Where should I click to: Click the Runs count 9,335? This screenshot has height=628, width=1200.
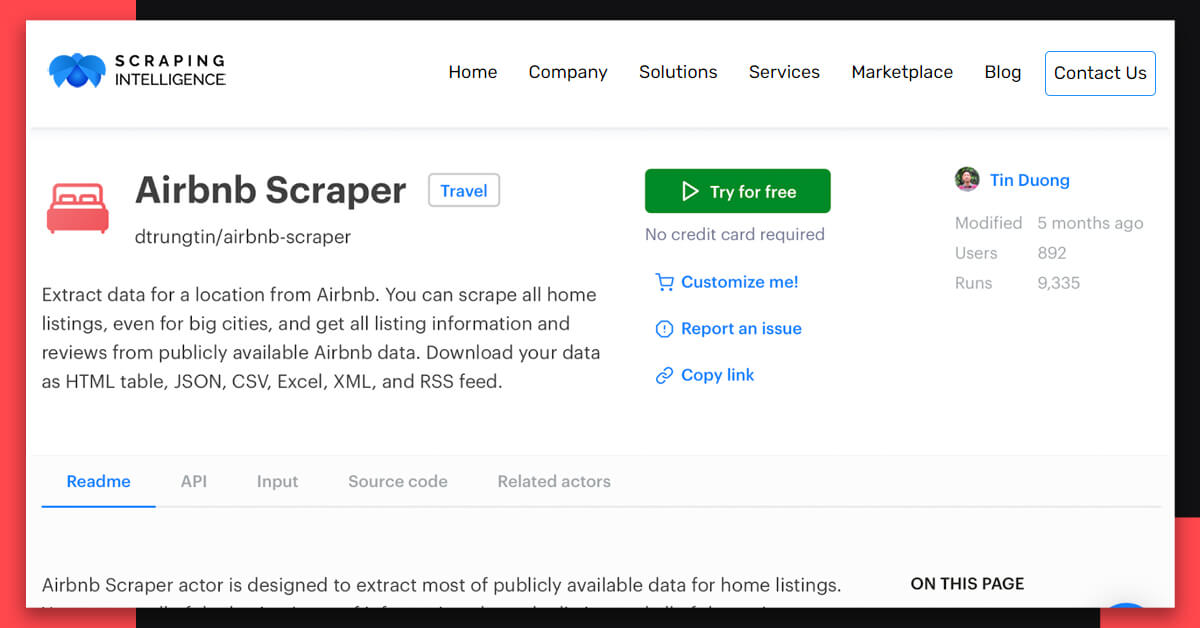point(1059,283)
